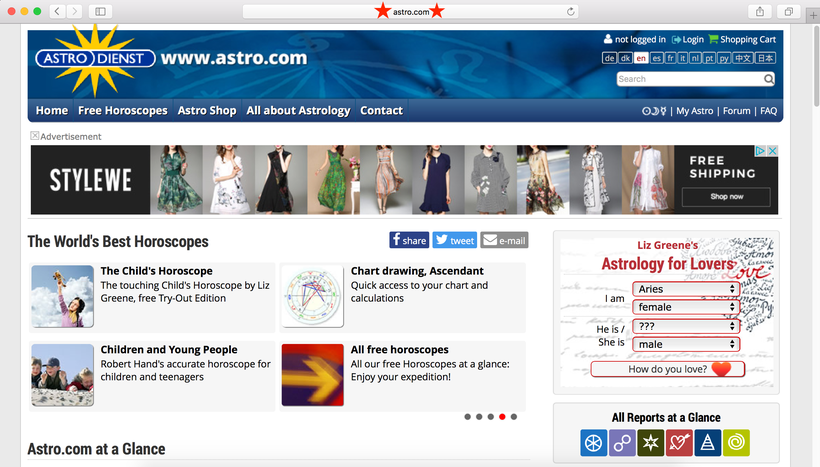Switch language to 日本
Viewport: 820px width, 467px height.
765,58
